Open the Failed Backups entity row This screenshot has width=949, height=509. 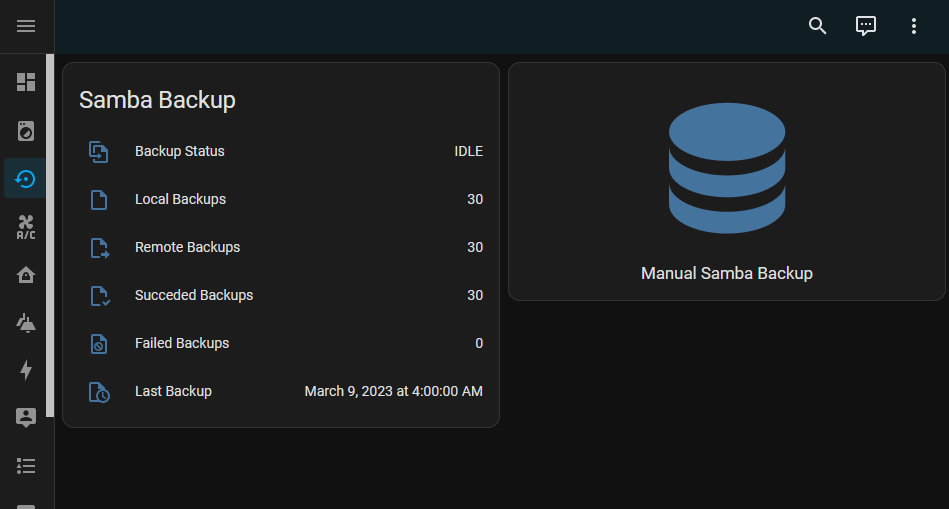point(281,344)
